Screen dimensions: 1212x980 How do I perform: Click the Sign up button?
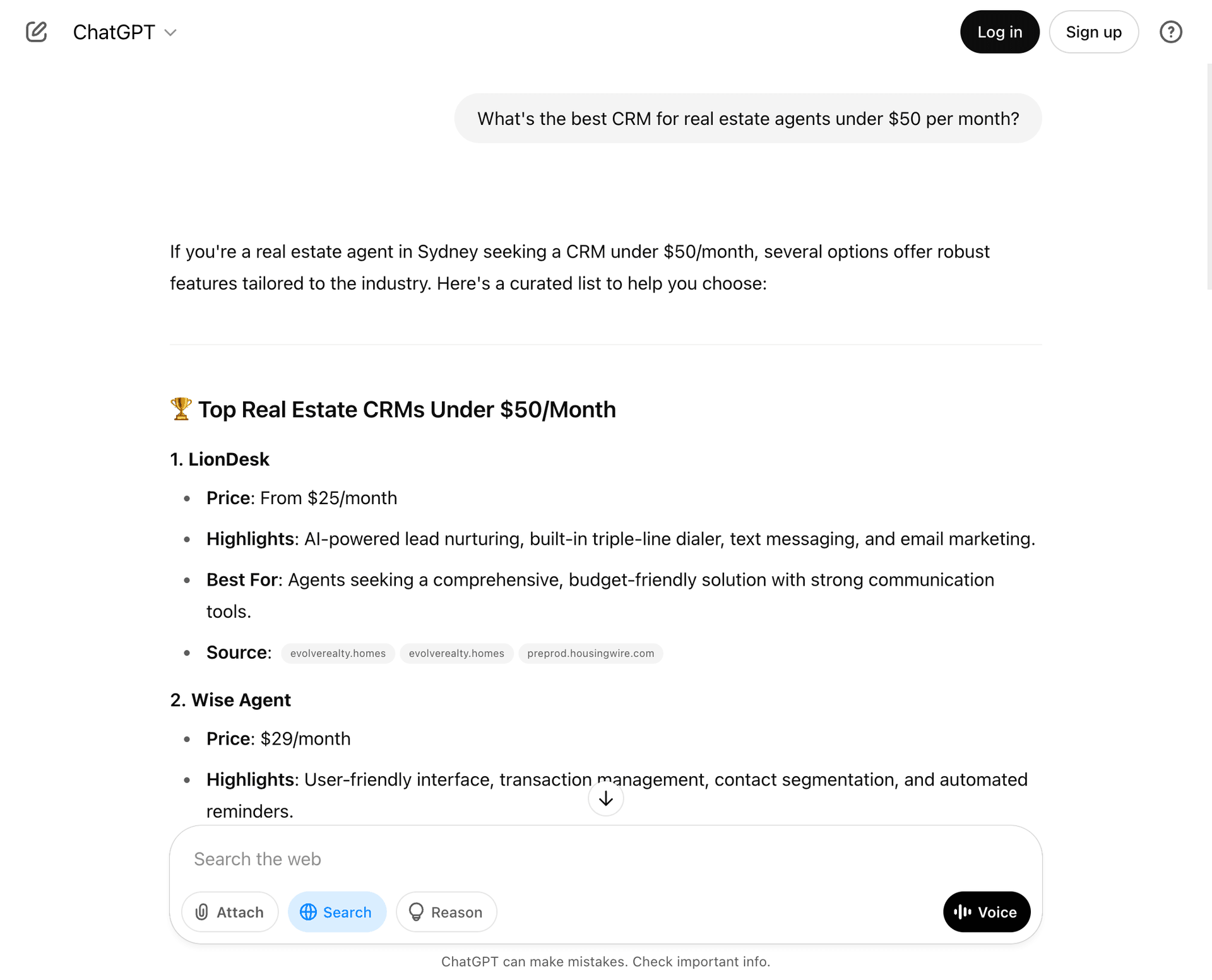coord(1093,32)
